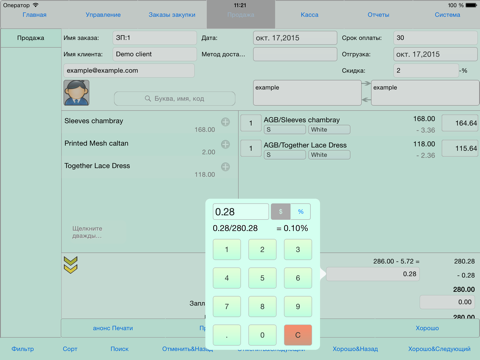Copy address back with left arrow icon

366,99
